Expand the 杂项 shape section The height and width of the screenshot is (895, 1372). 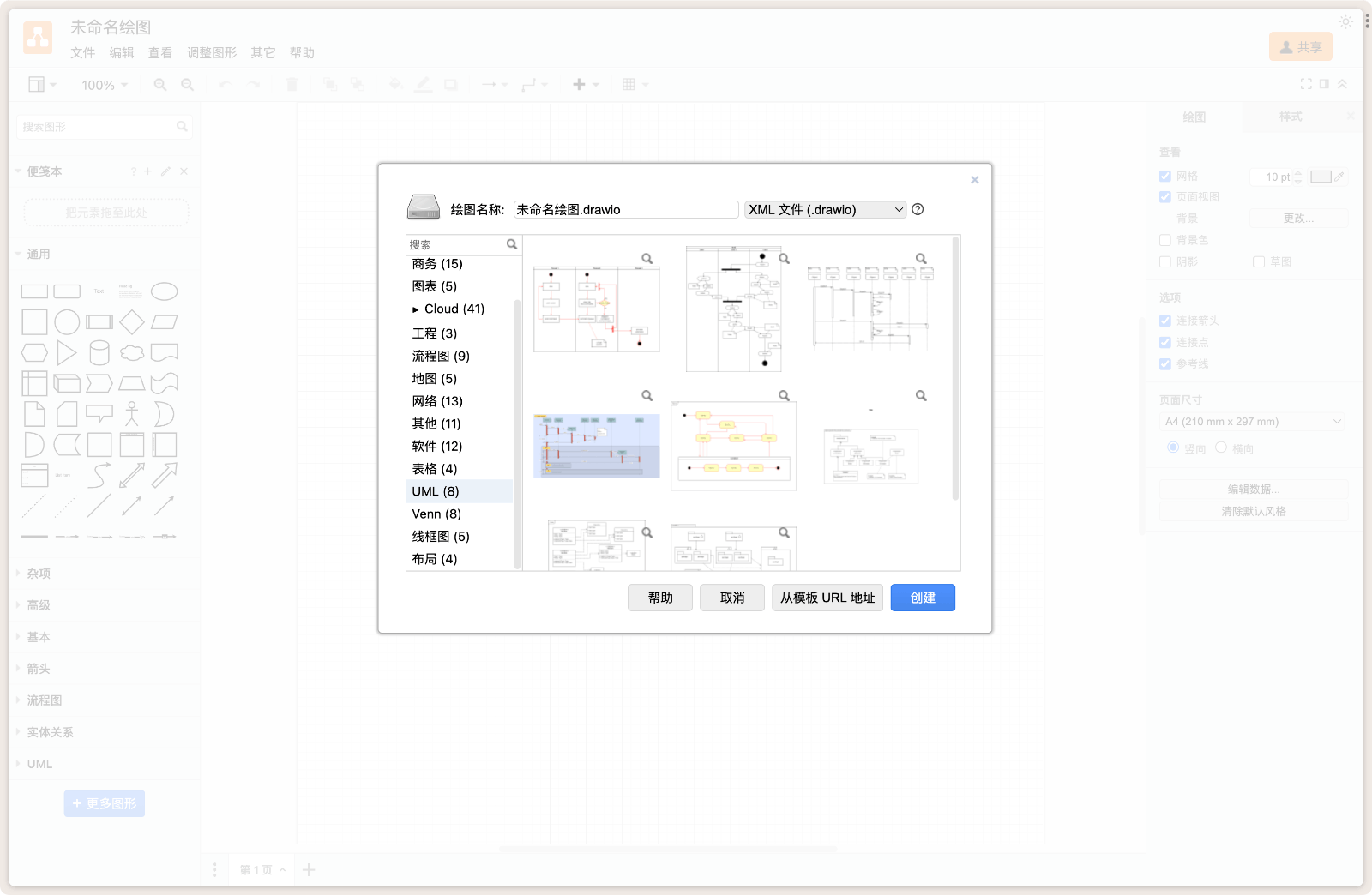(x=39, y=574)
